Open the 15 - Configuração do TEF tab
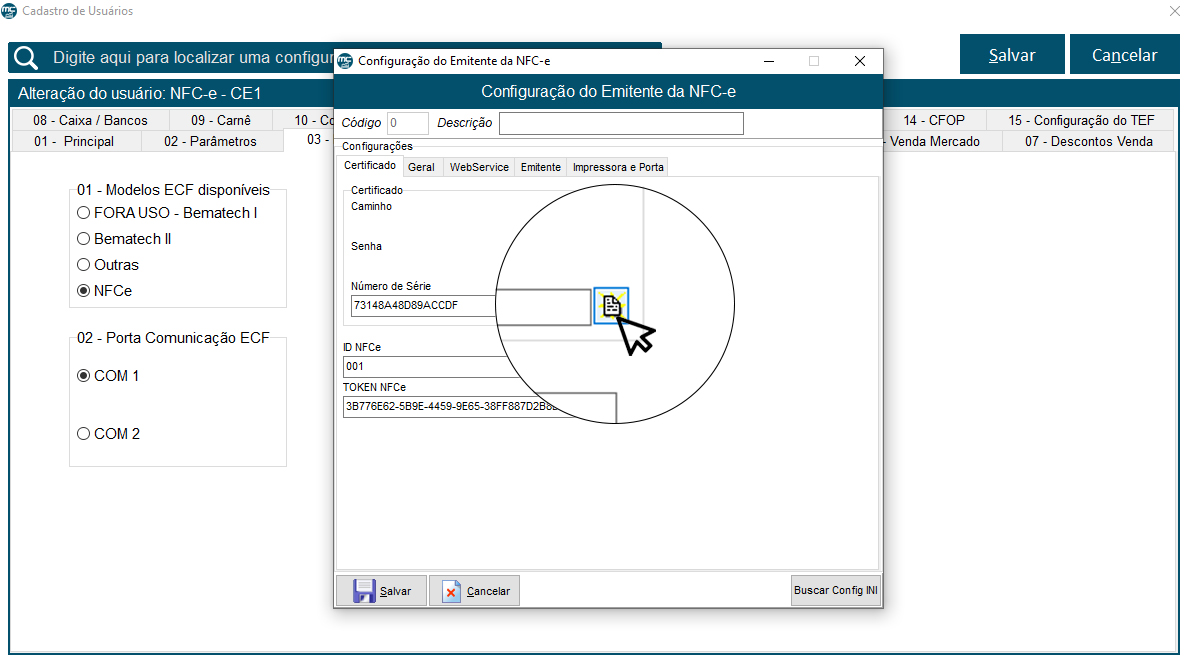The height and width of the screenshot is (665, 1190). pos(1080,120)
